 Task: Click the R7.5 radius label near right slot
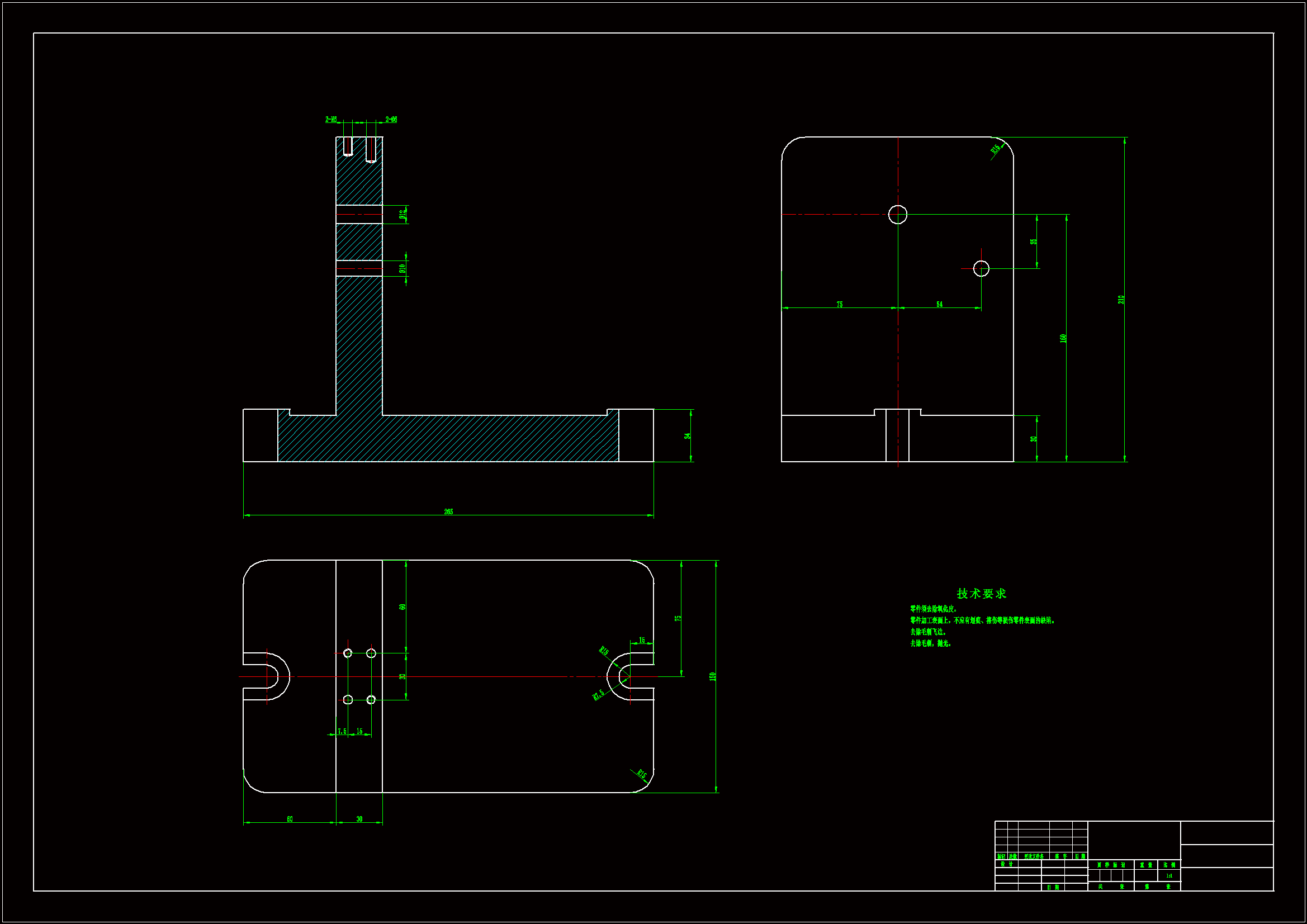click(598, 695)
